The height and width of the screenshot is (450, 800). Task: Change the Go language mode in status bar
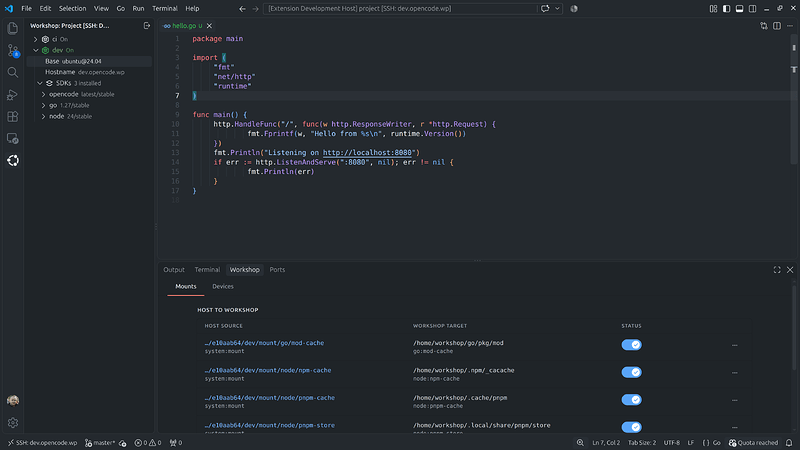point(717,443)
